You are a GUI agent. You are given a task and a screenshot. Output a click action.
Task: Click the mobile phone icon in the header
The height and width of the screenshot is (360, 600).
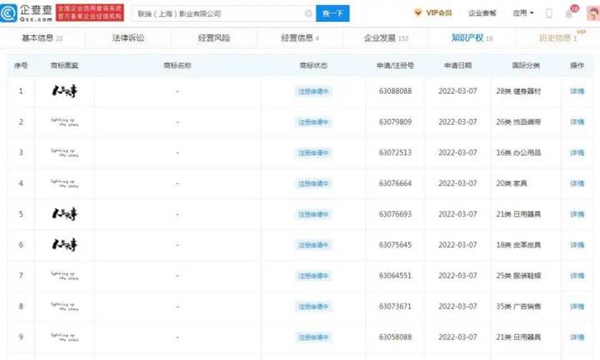point(549,13)
